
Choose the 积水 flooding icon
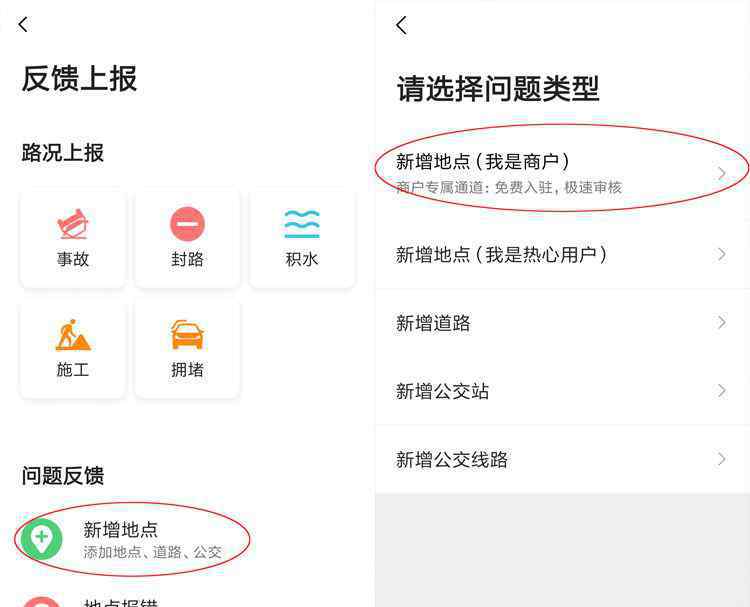tap(302, 224)
